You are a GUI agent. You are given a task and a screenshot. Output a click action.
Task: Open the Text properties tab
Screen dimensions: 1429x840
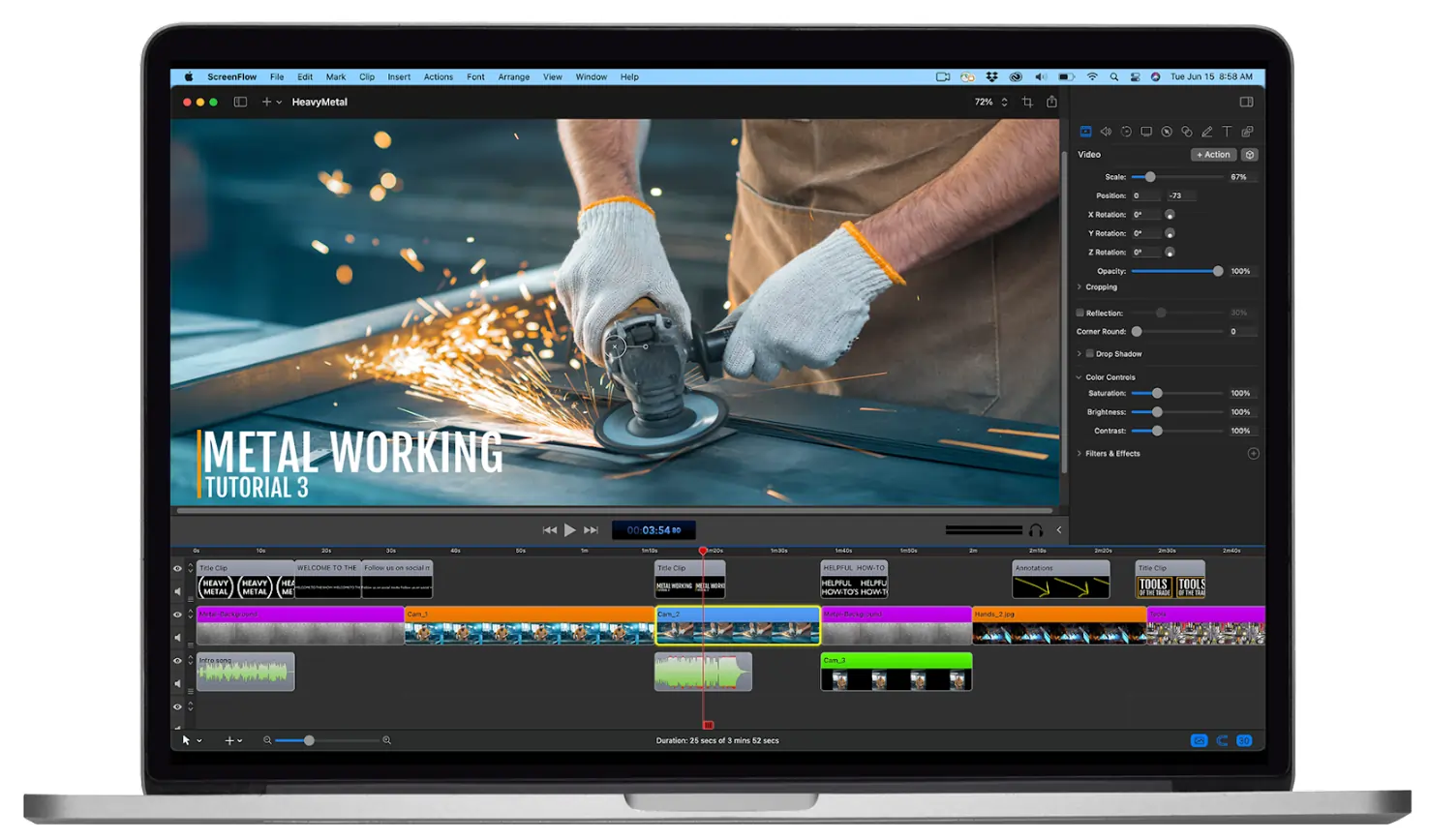[x=1227, y=132]
